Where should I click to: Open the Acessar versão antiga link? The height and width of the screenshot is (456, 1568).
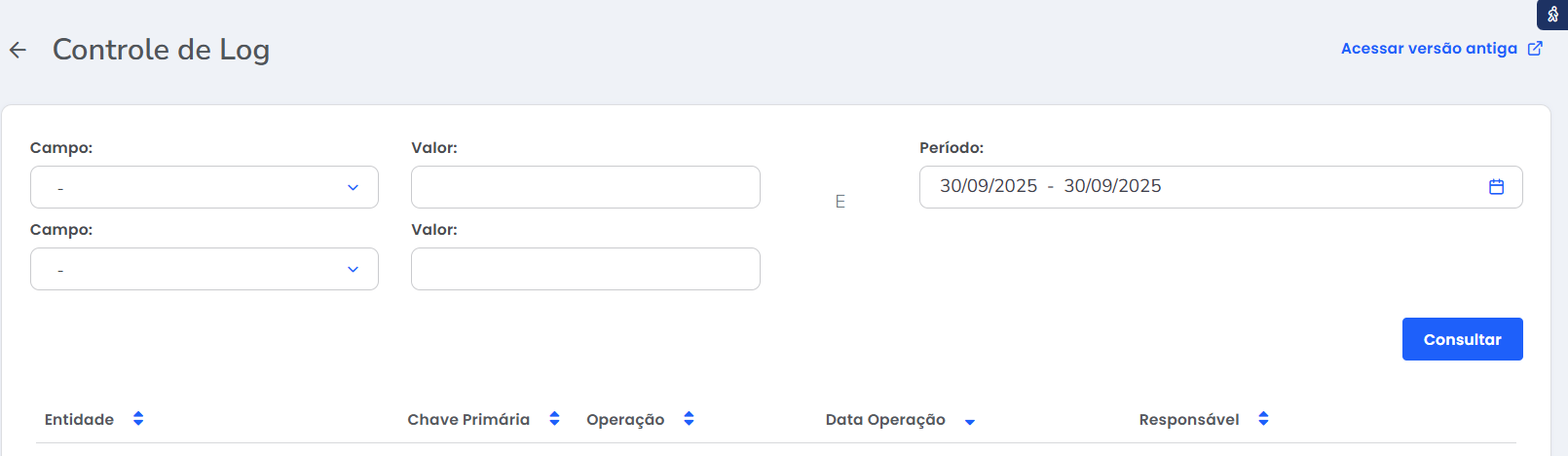click(1428, 49)
